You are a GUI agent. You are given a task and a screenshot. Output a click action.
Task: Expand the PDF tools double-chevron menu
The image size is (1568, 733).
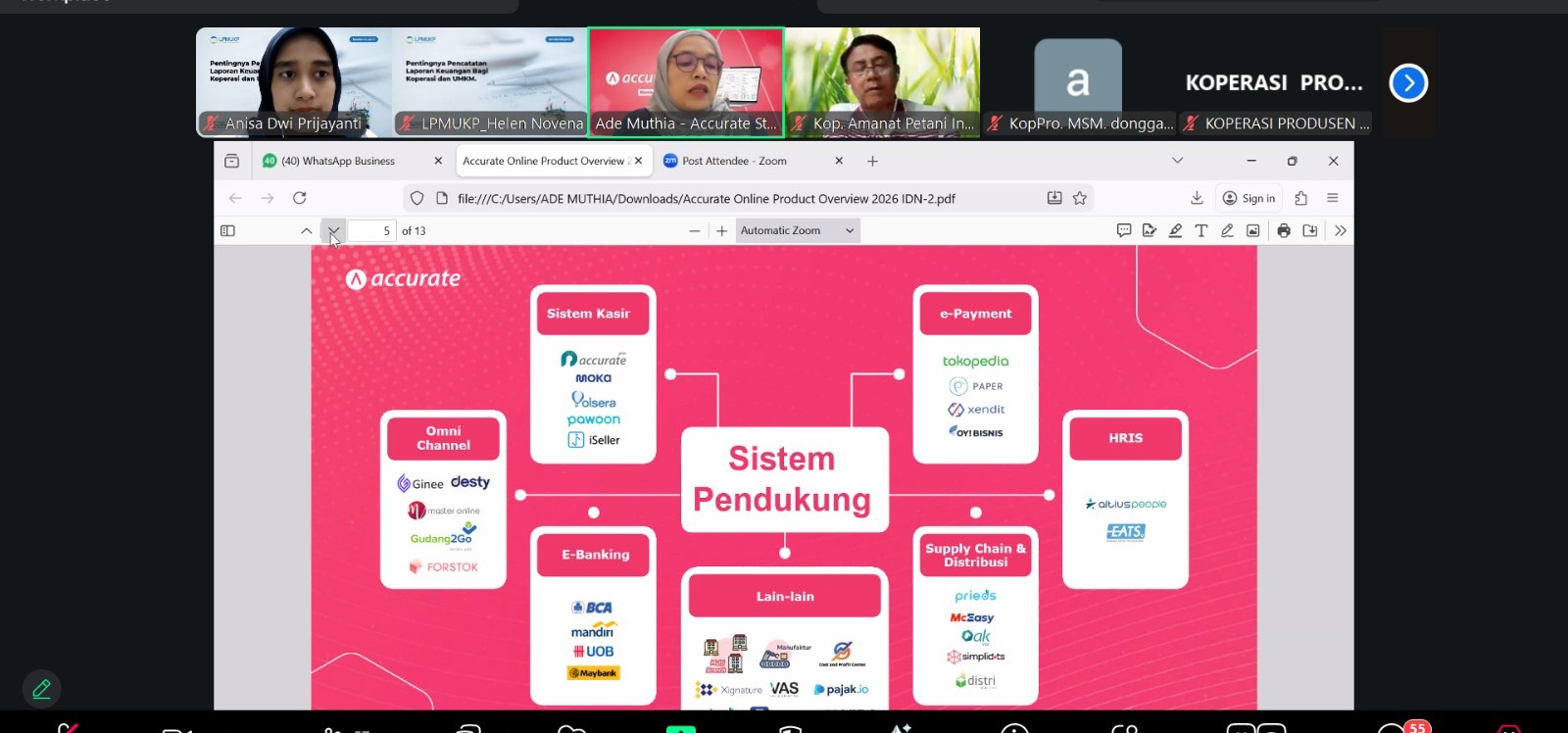[1340, 231]
